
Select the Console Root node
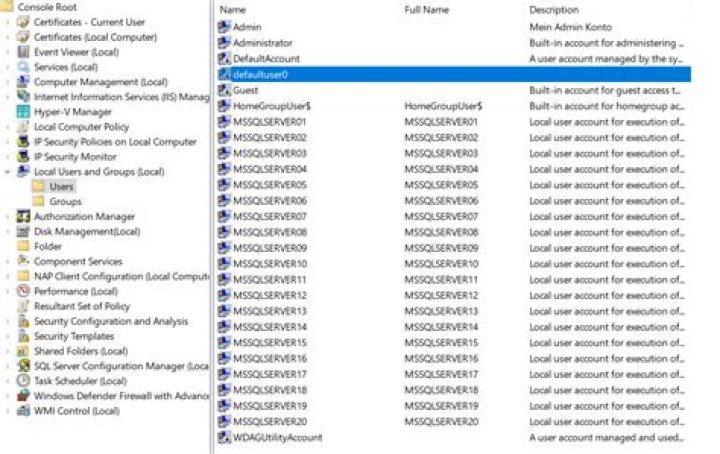[47, 7]
